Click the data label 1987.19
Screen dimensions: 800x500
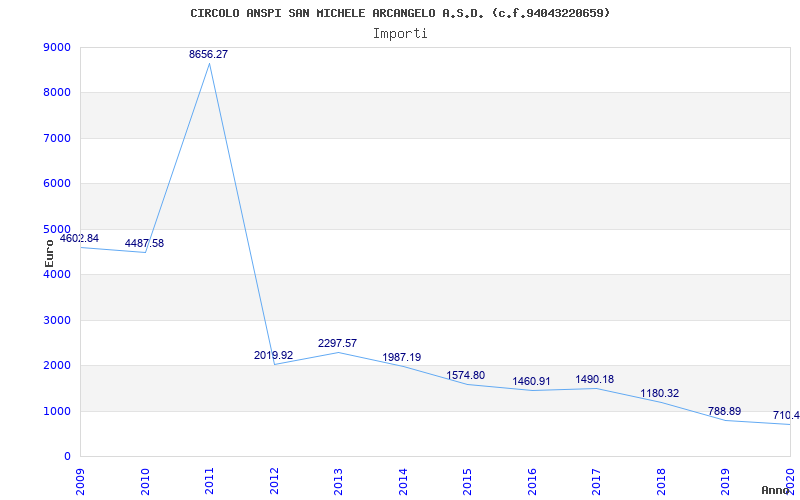[402, 357]
